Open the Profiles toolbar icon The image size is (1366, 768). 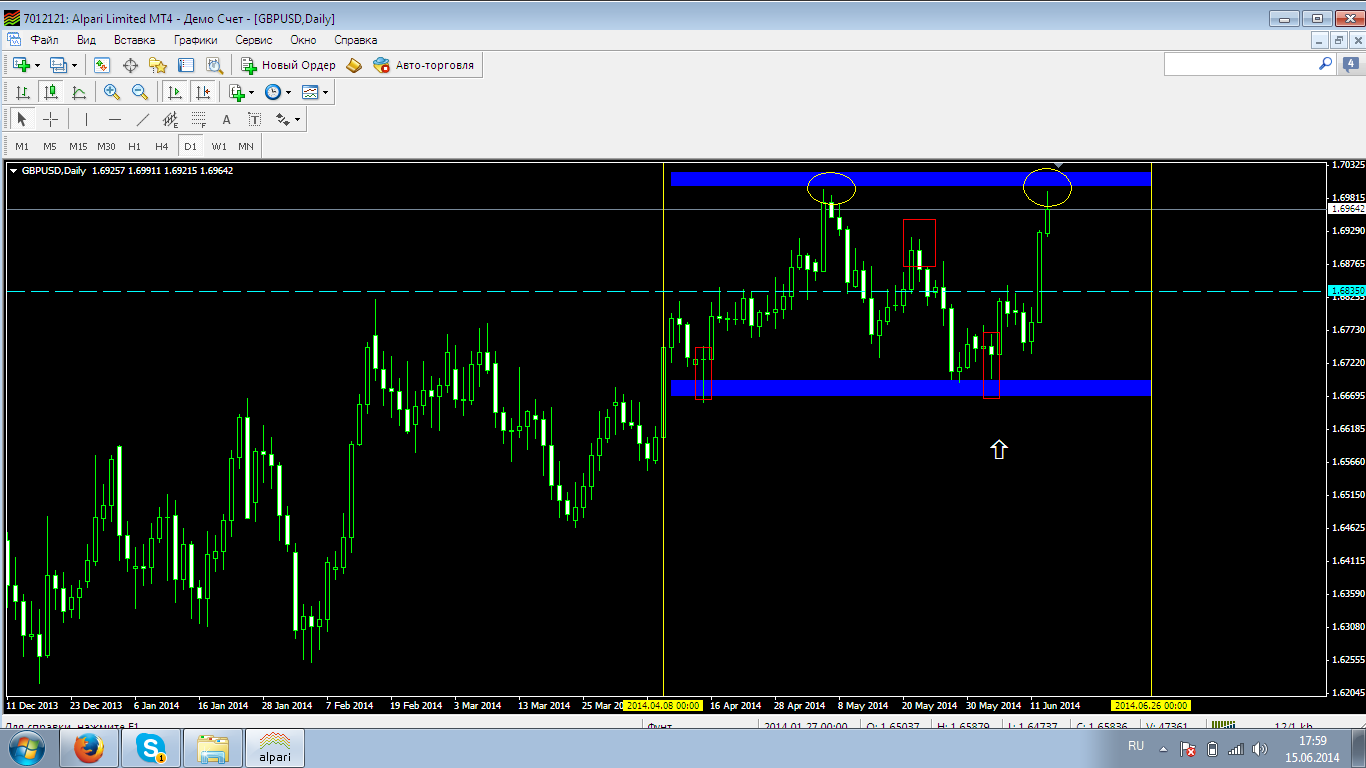coord(58,65)
